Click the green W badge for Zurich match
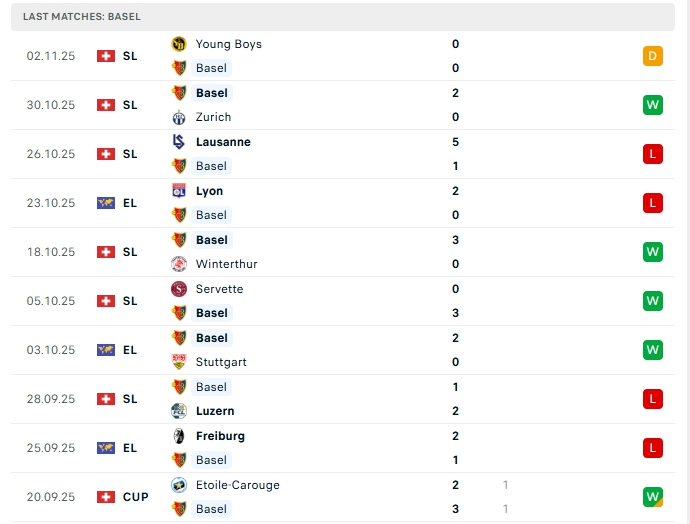Screen dimensions: 690x524 653,105
